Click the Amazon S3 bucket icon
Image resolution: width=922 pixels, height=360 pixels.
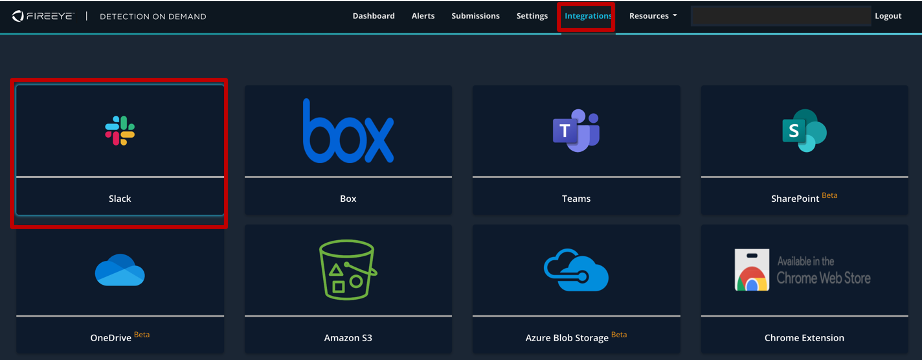click(x=348, y=269)
